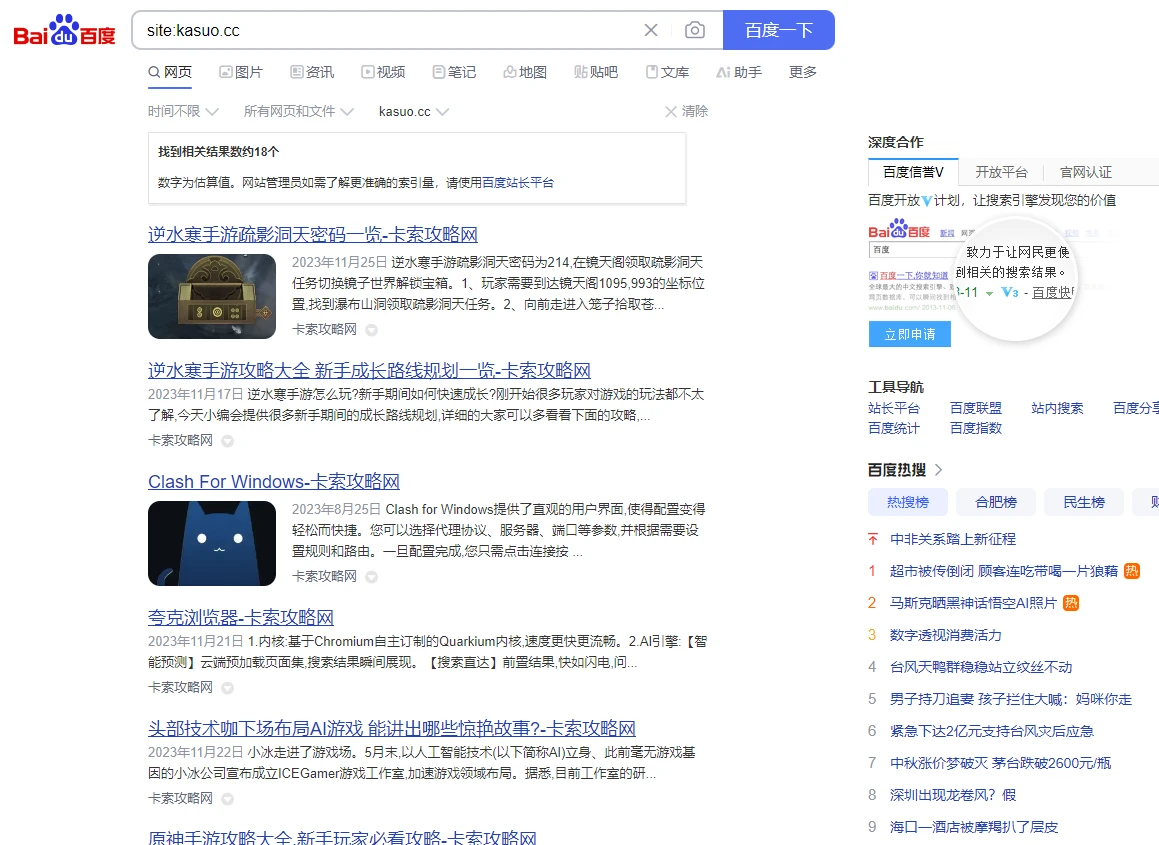Image resolution: width=1159 pixels, height=845 pixels.
Task: Expand the kasuo.cc site filter
Action: click(x=413, y=111)
